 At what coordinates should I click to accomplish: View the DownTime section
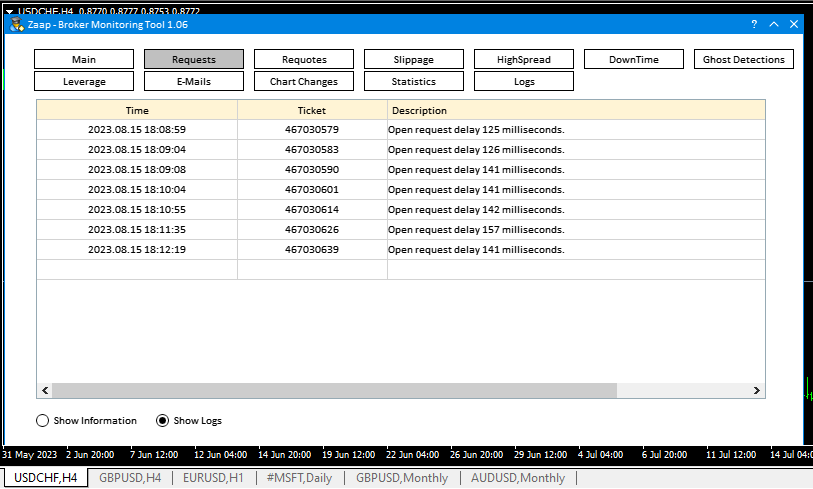634,59
